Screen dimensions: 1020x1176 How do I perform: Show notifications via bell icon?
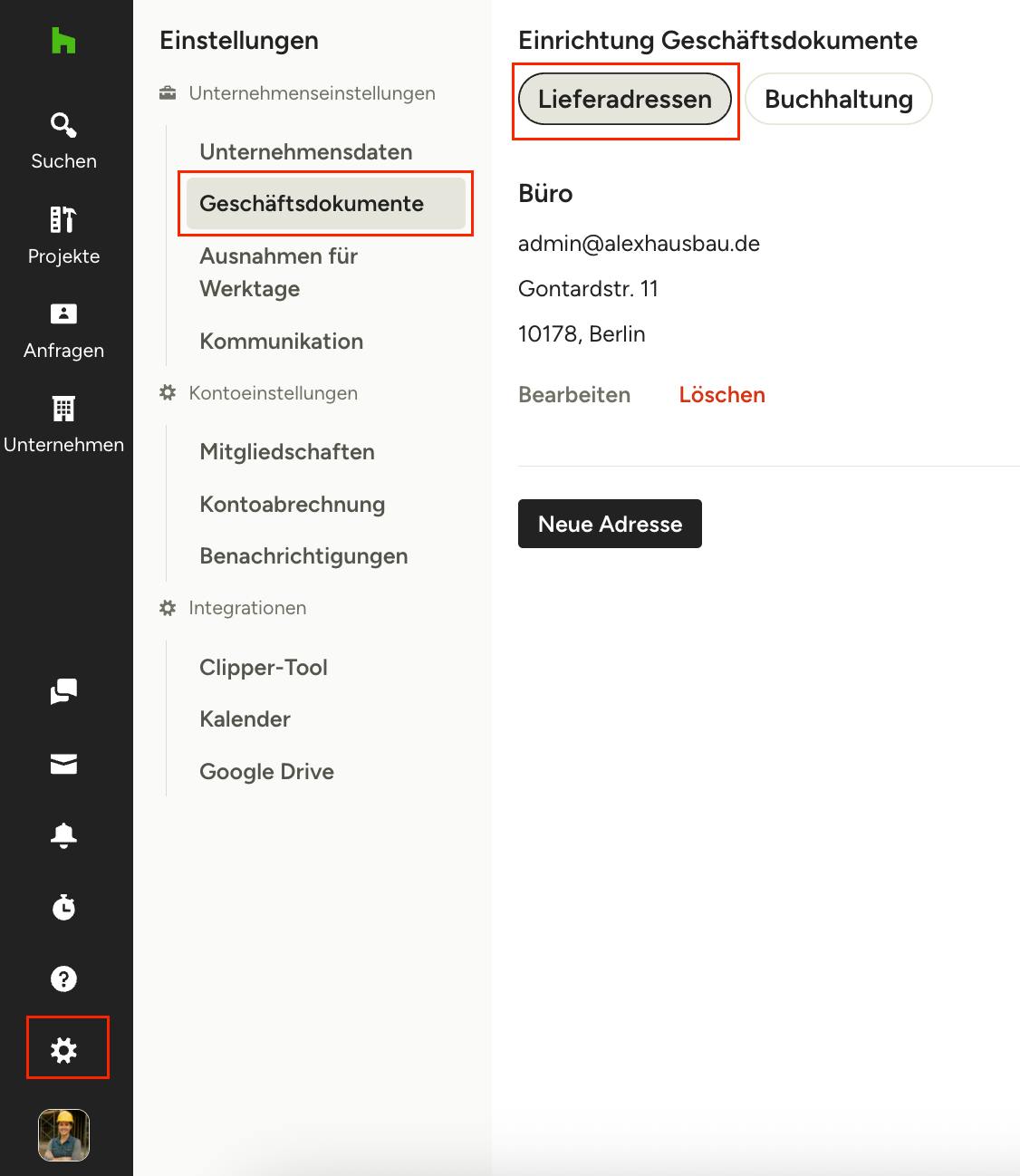[63, 835]
